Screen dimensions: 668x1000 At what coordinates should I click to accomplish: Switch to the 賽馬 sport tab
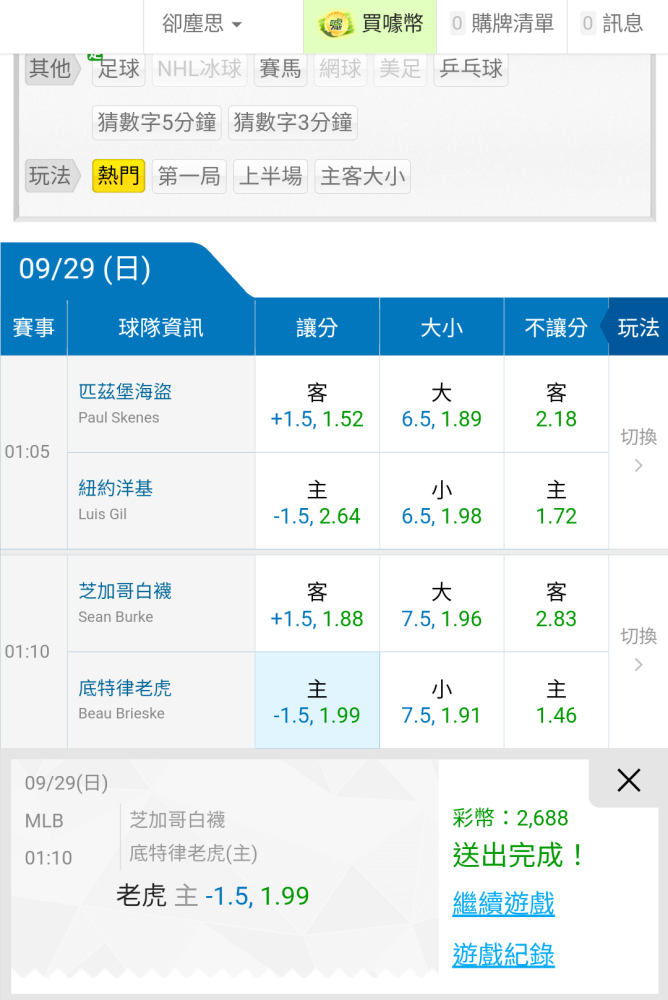(x=280, y=69)
